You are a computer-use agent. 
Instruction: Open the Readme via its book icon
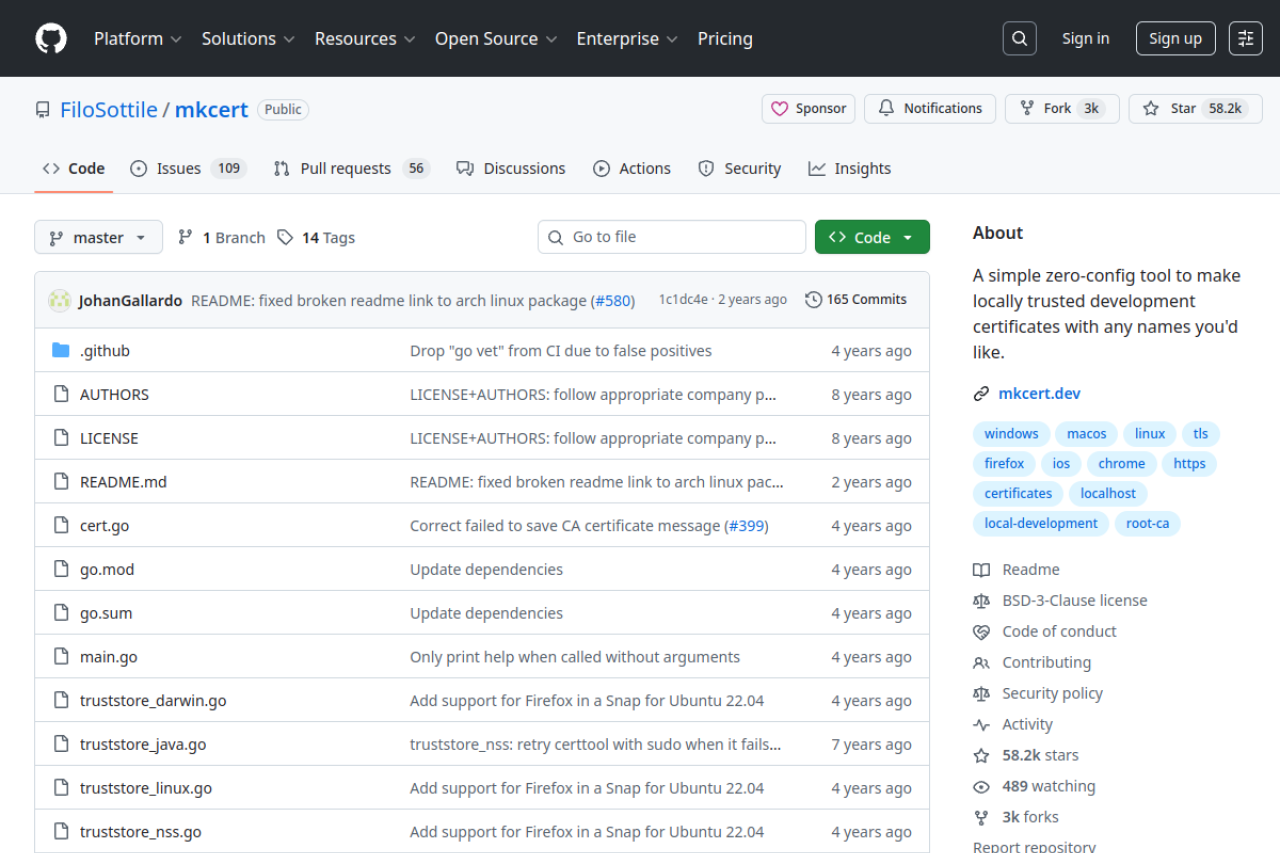981,569
